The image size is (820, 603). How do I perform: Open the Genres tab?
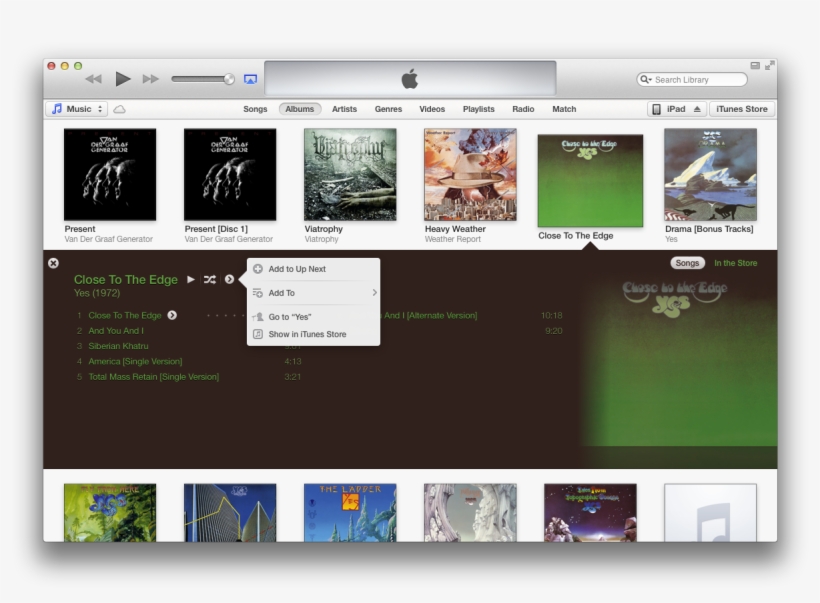(x=388, y=109)
